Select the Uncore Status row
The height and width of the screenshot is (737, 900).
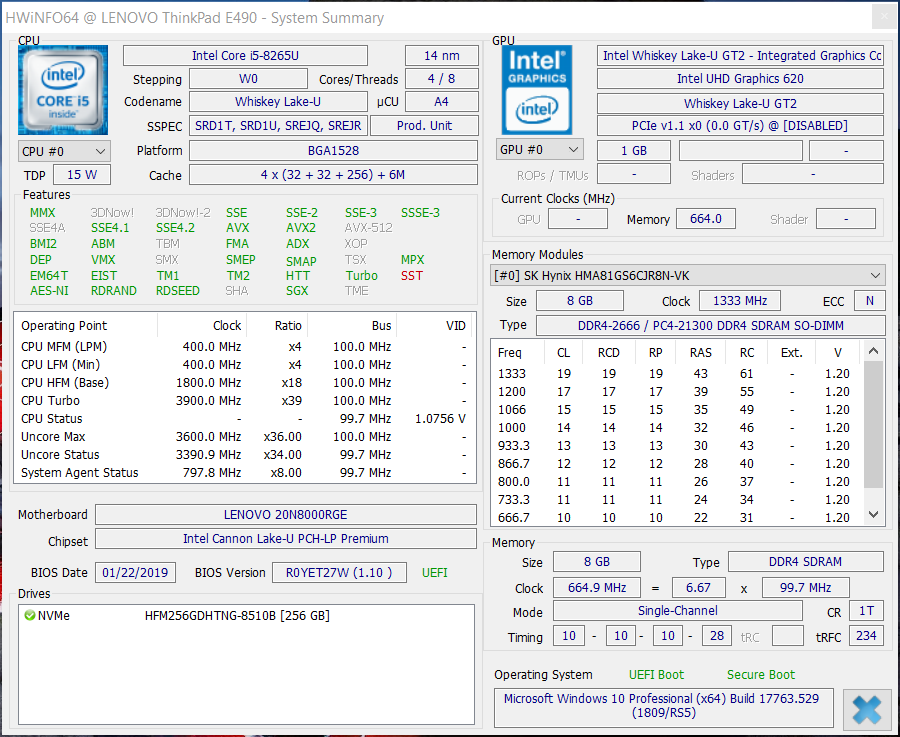pyautogui.click(x=245, y=455)
